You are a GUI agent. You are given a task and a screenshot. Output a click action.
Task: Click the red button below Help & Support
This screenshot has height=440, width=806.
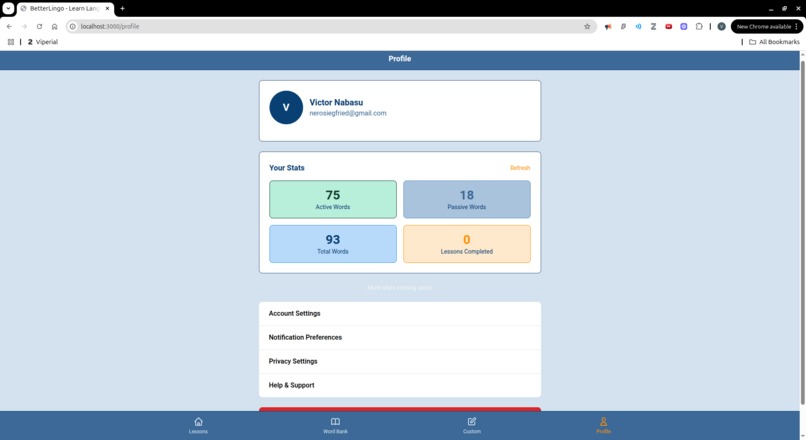coord(400,409)
